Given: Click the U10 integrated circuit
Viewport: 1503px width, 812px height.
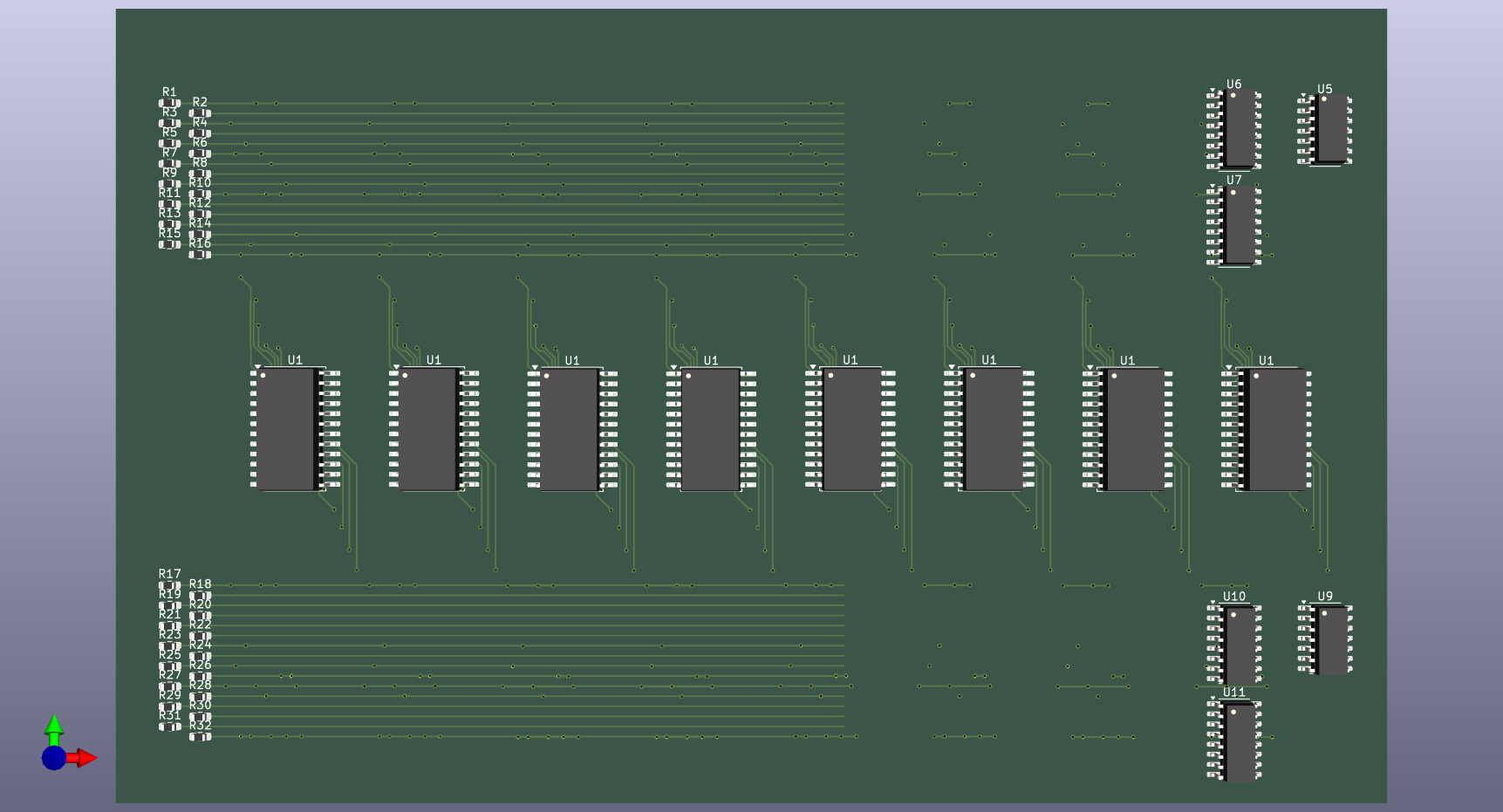Looking at the screenshot, I should pos(1240,645).
